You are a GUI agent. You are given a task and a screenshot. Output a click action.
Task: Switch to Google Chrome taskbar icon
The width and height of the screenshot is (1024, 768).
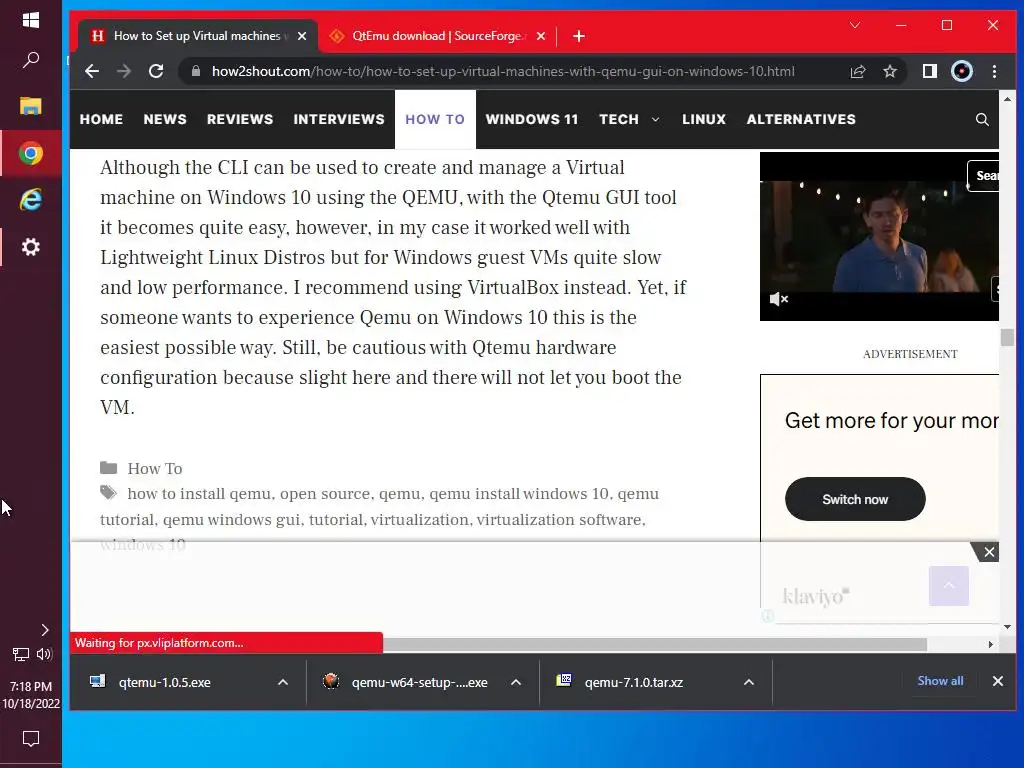31,153
